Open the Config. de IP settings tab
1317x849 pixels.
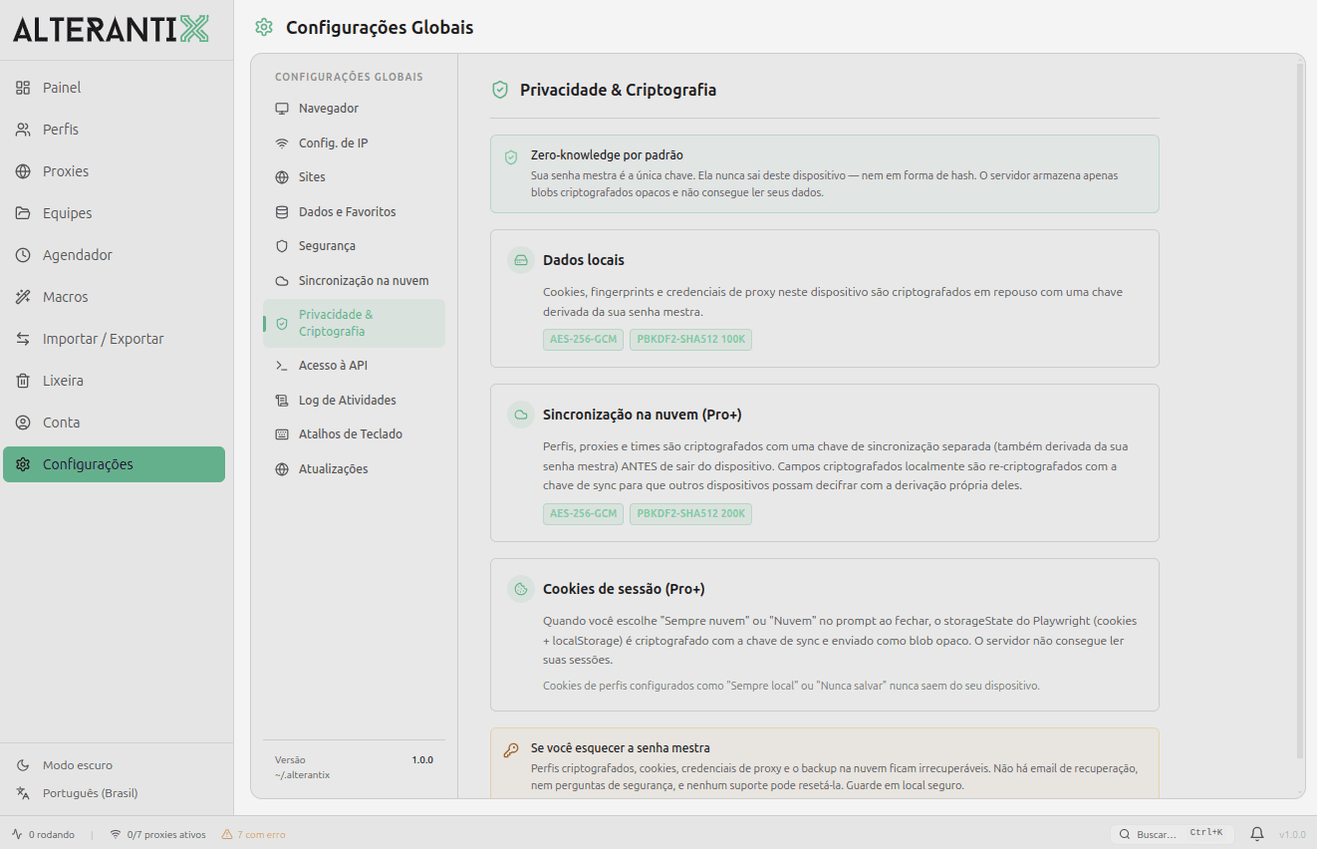pyautogui.click(x=354, y=143)
